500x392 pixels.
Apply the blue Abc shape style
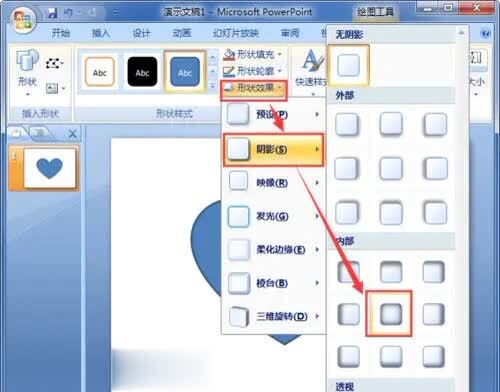pos(185,71)
